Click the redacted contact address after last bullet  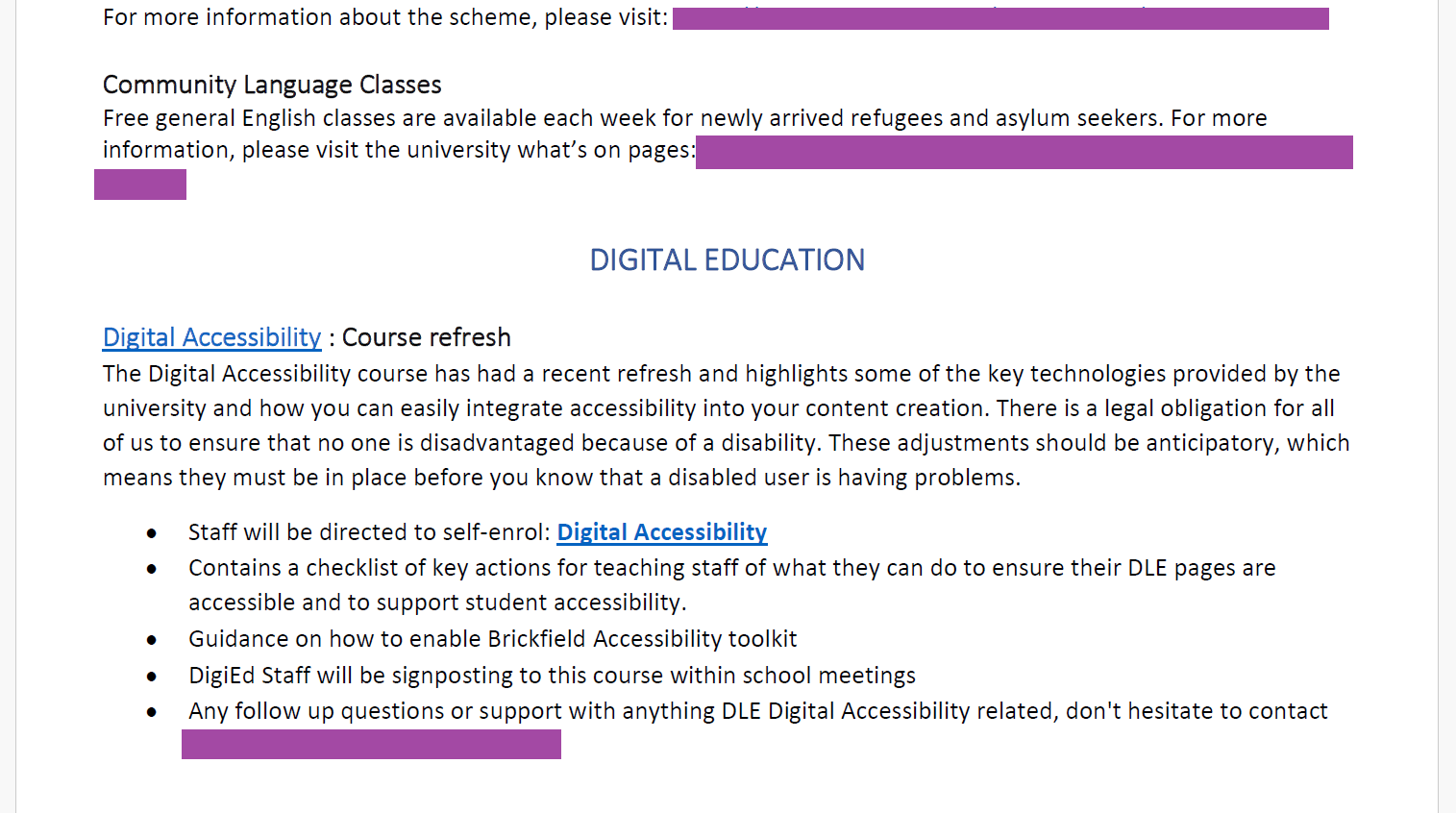click(x=371, y=744)
